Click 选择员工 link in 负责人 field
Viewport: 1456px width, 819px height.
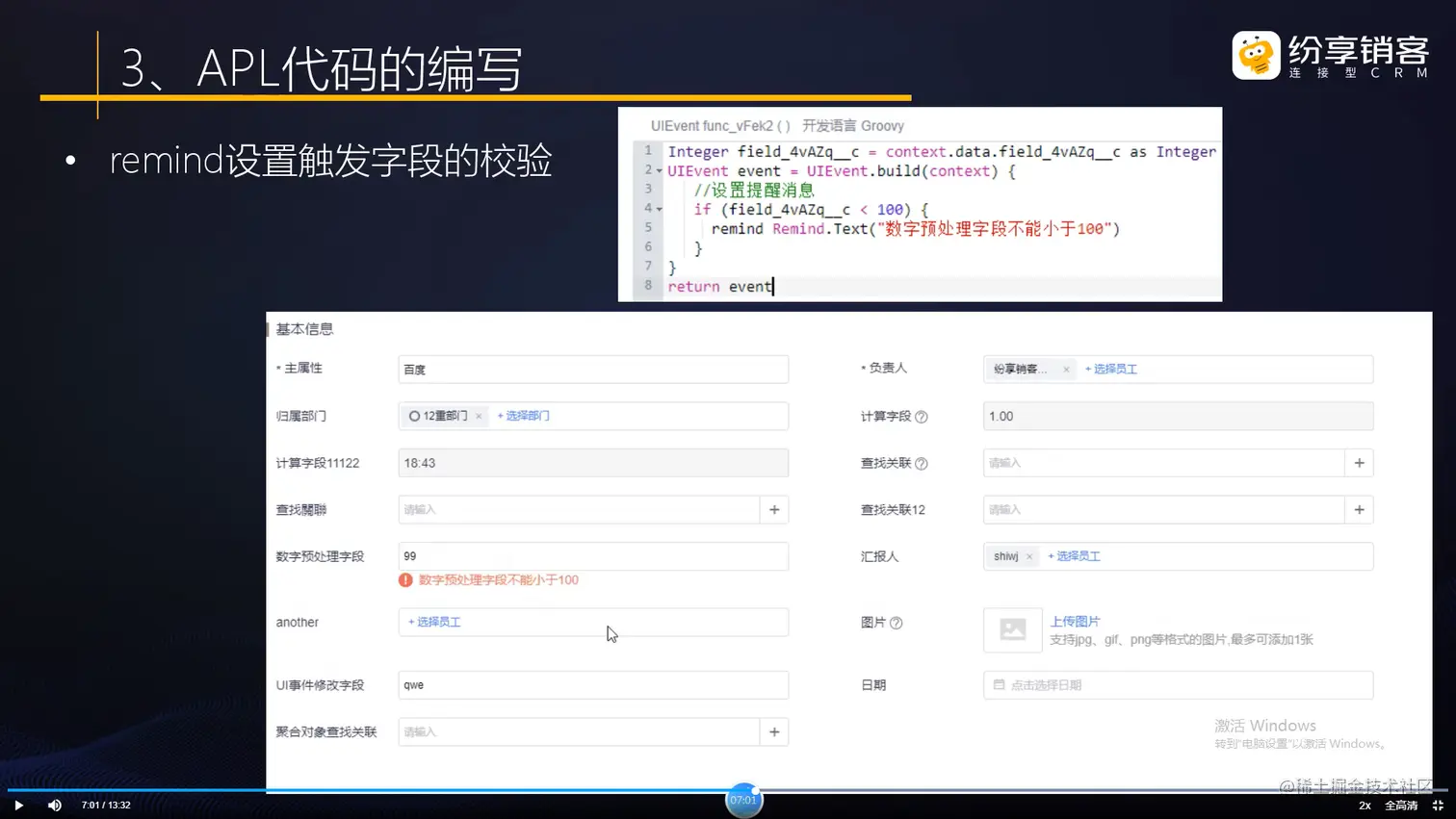point(1111,370)
